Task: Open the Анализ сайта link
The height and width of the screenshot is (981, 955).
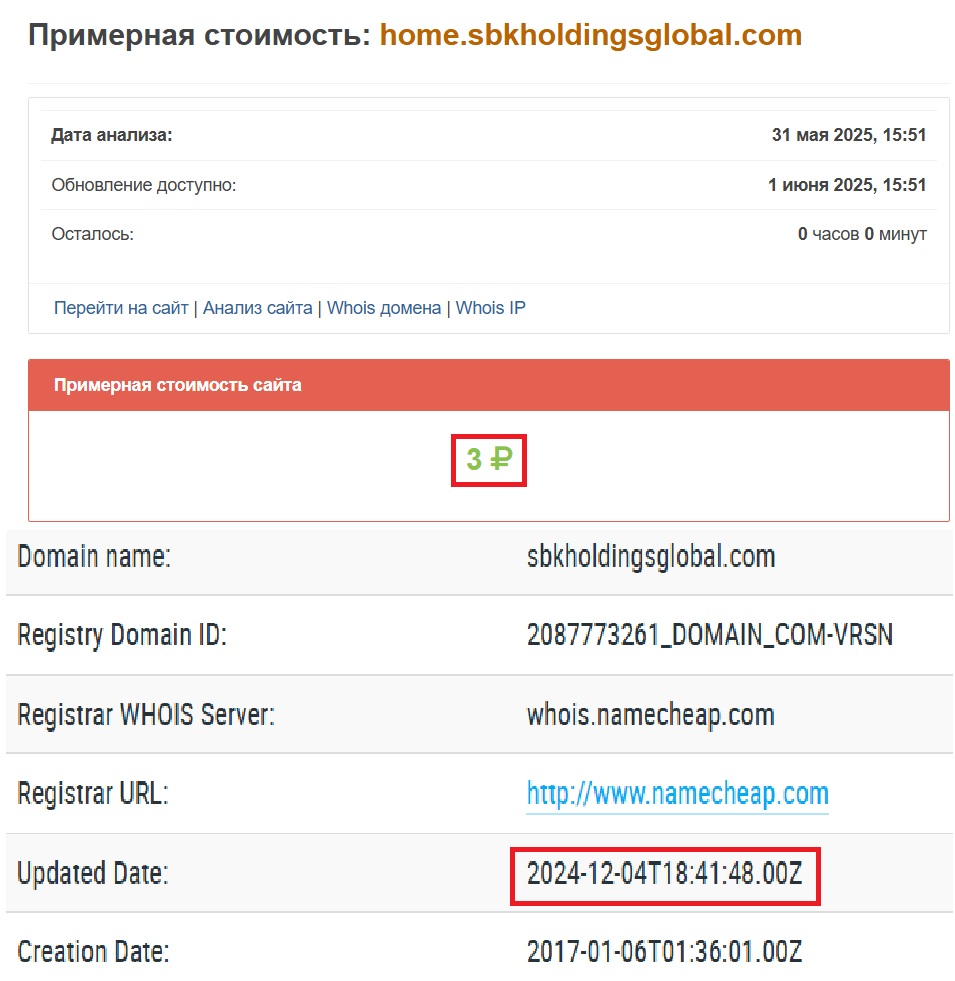Action: coord(255,308)
